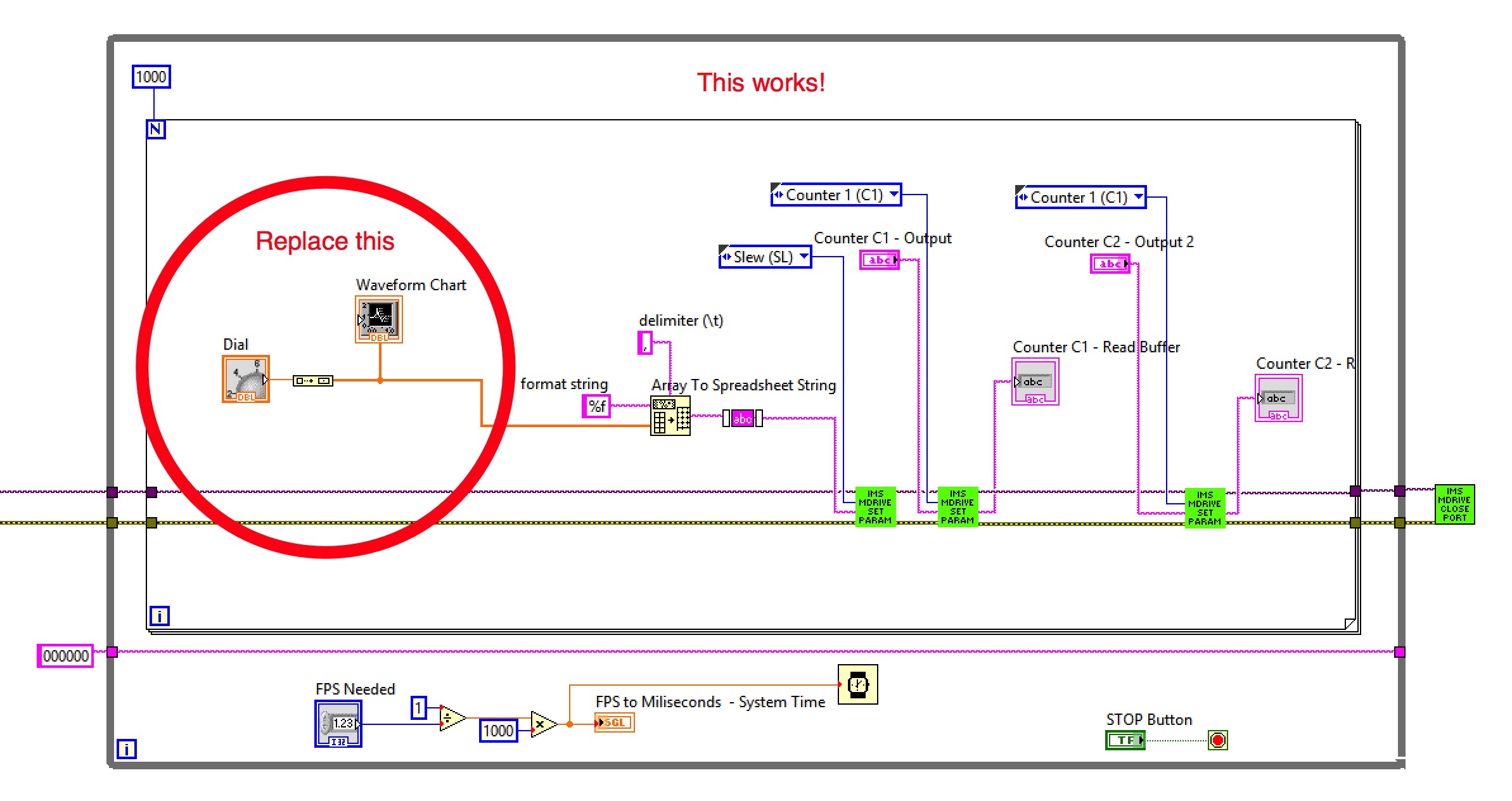Screen dimensions: 1512x801
Task: Select the 'This works!' comment text
Action: coord(761,82)
